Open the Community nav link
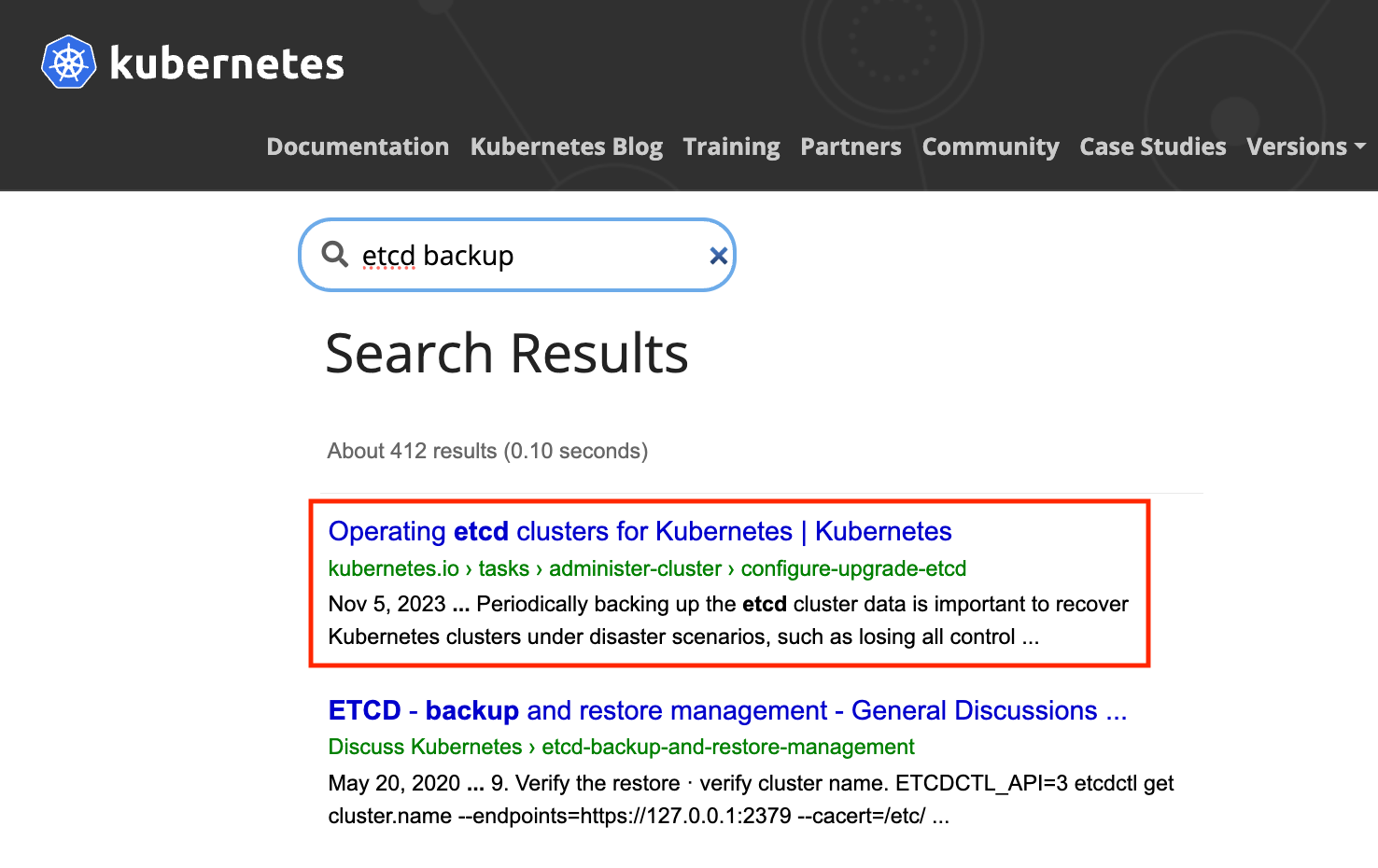This screenshot has width=1378, height=868. tap(991, 147)
